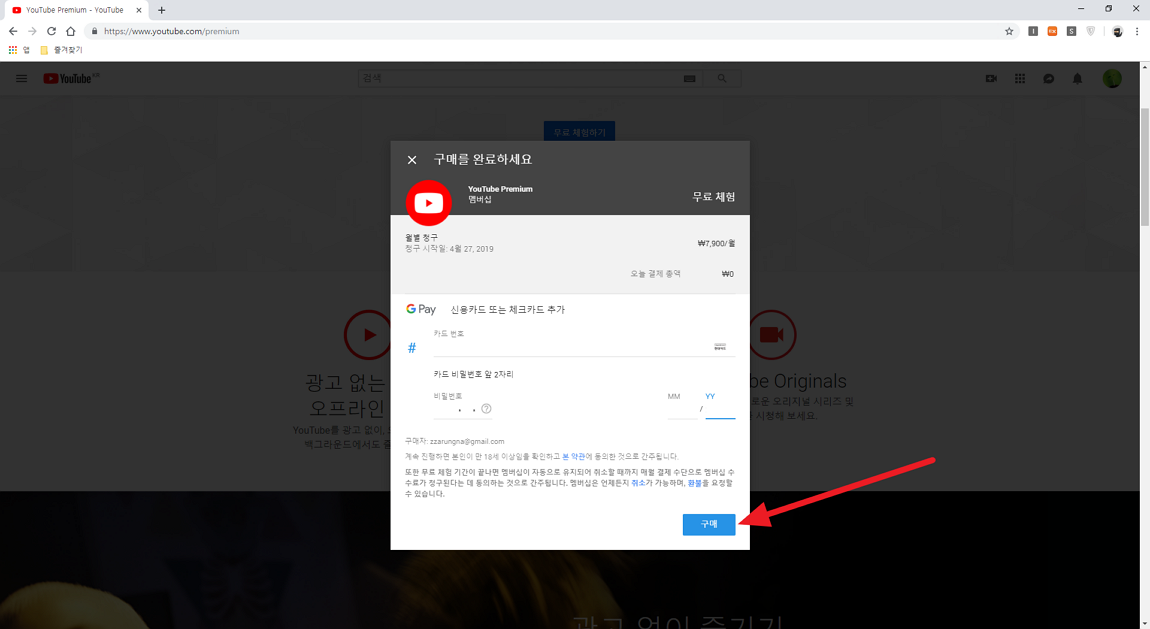Click the YouTube 검색 search box
Image resolution: width=1150 pixels, height=629 pixels.
click(517, 78)
